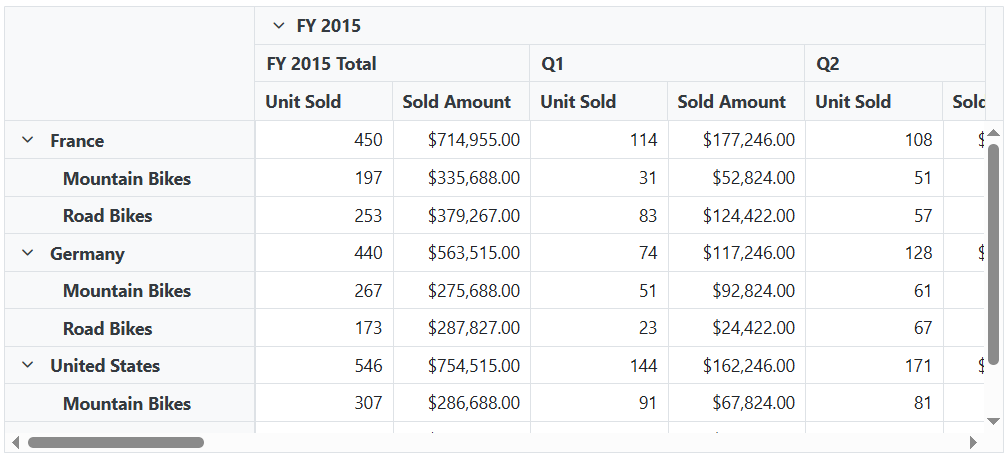Viewport: 1007px width, 457px height.
Task: Click Unit Sold header under FY 2015 Total
Action: 303,102
